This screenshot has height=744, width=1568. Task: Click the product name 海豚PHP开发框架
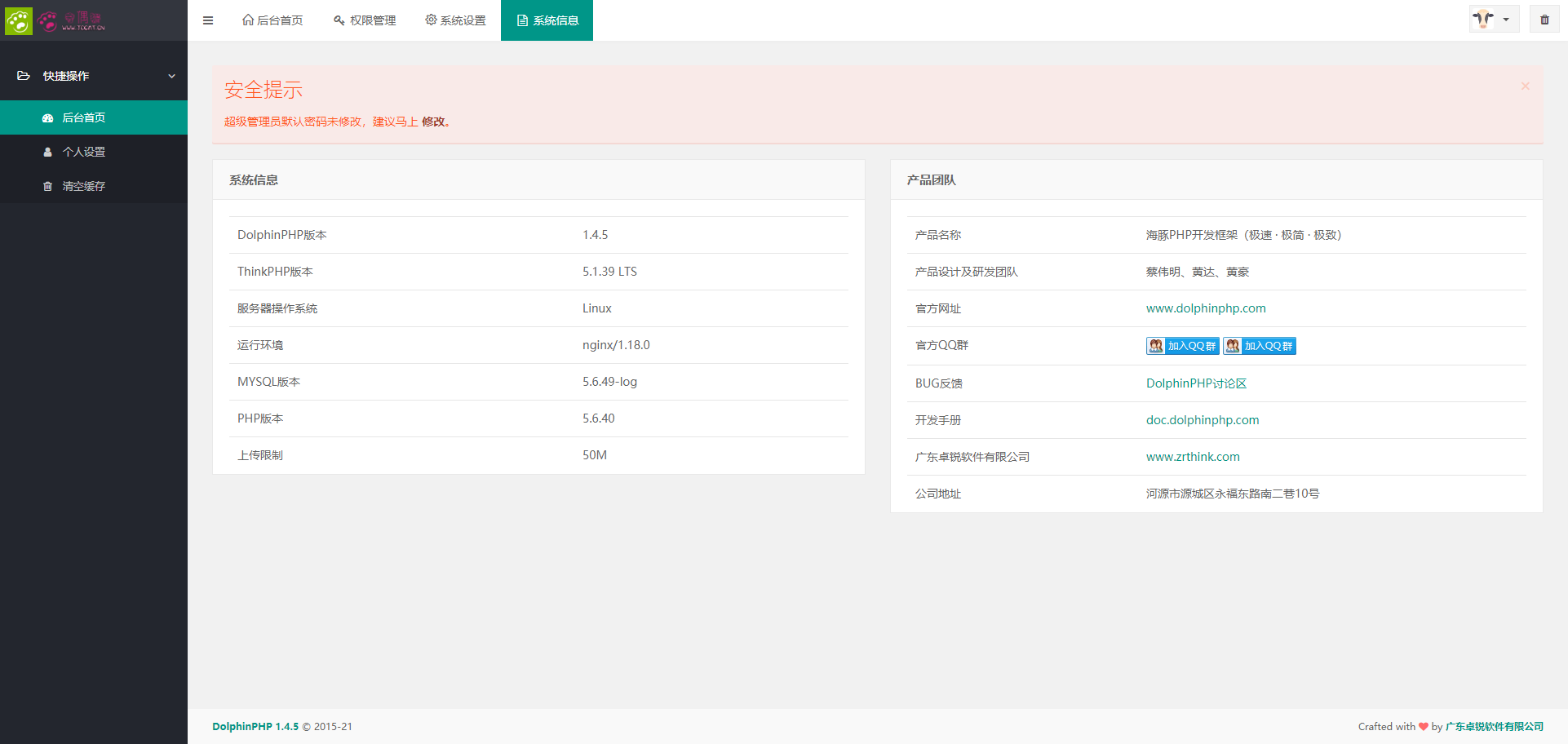coord(1192,235)
